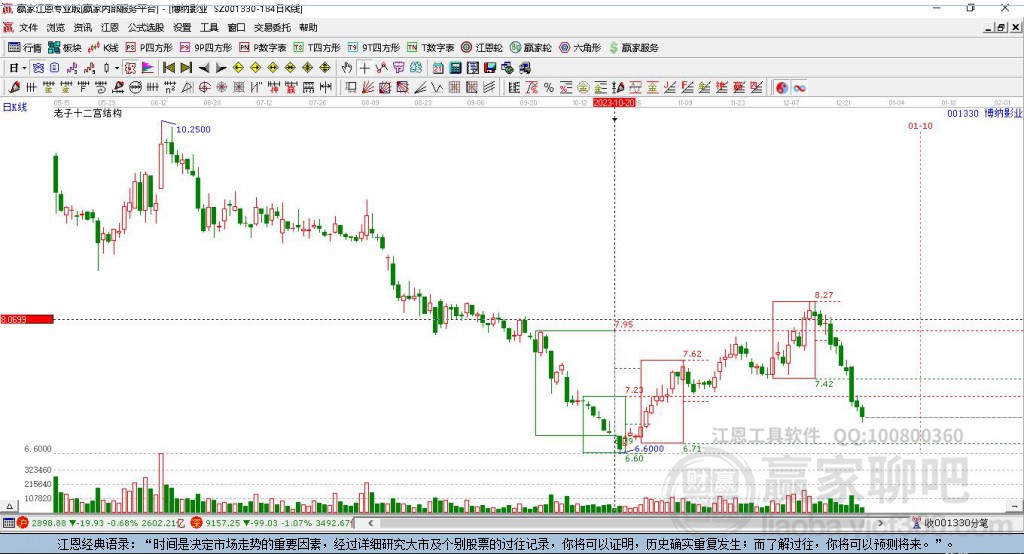Open the 江恩 menu
The height and width of the screenshot is (554, 1024).
click(x=110, y=27)
